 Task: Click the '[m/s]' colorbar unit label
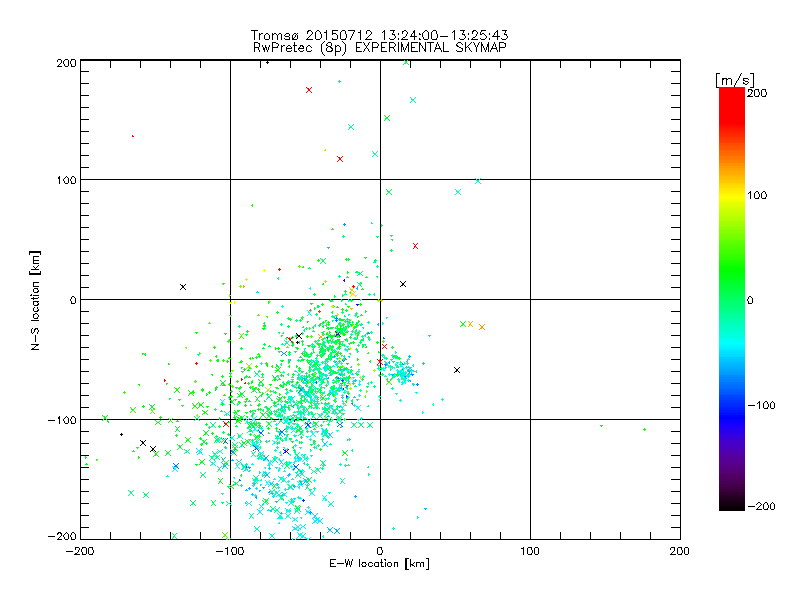coord(734,80)
